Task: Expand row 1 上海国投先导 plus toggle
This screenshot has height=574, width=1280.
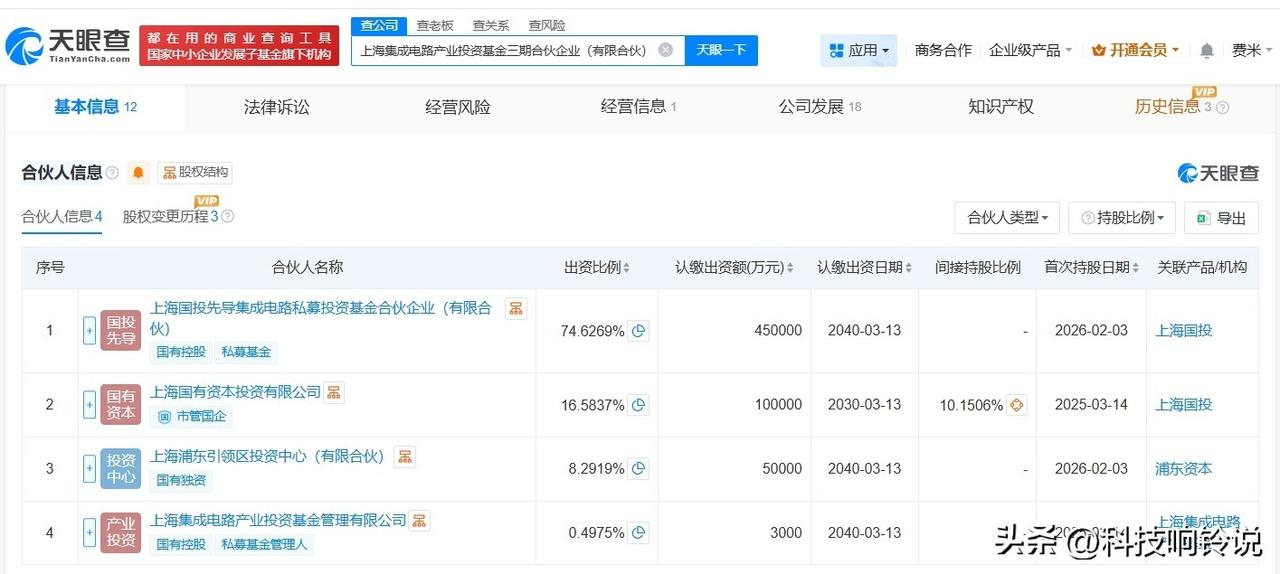Action: (x=89, y=330)
